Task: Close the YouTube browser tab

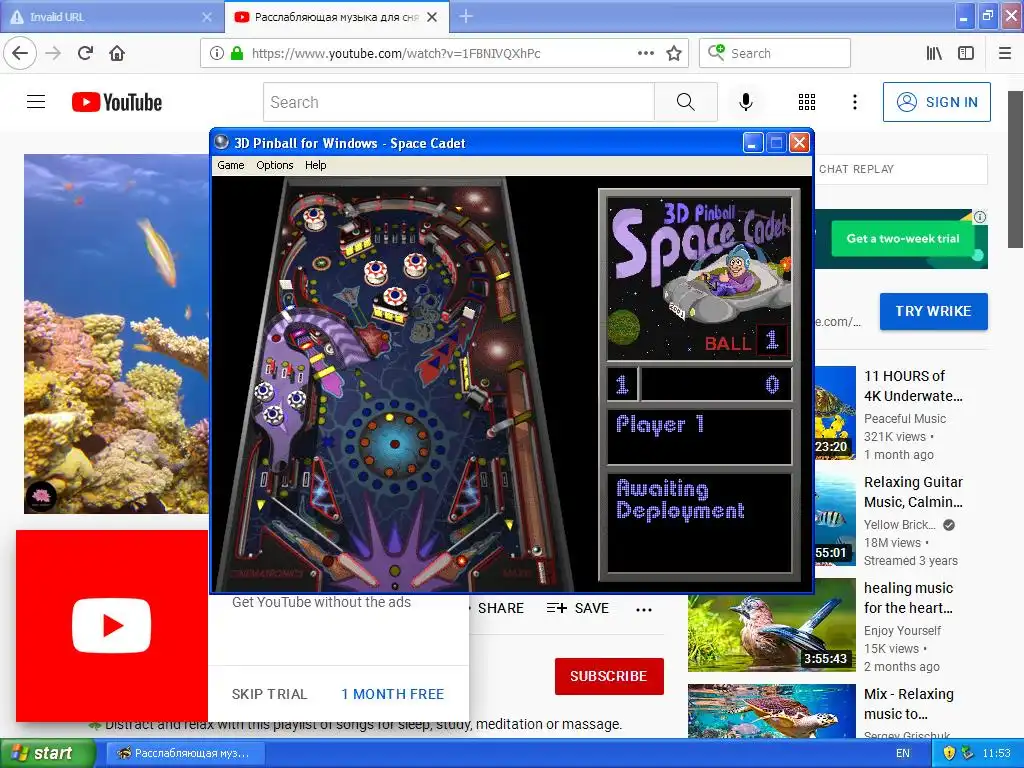Action: (432, 17)
